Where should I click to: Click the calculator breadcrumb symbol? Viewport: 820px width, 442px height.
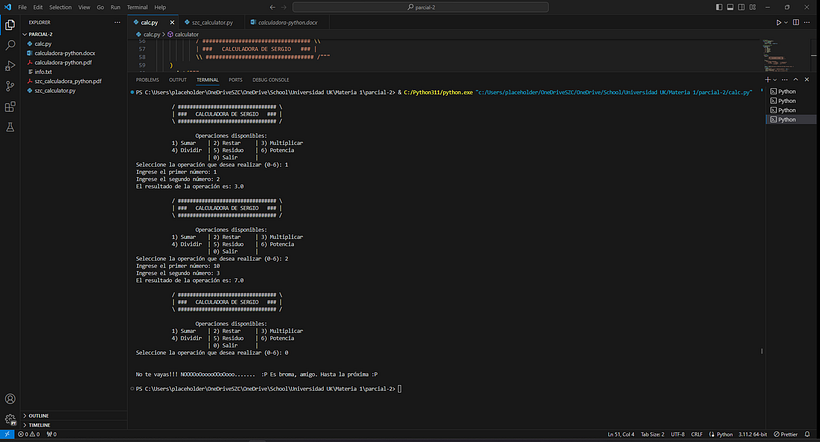183,35
